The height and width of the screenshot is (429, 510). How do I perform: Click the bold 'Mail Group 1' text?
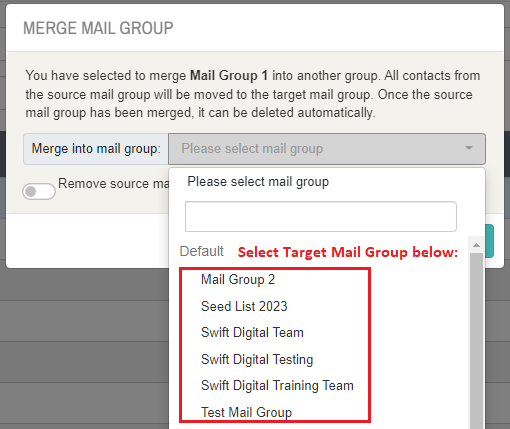229,76
